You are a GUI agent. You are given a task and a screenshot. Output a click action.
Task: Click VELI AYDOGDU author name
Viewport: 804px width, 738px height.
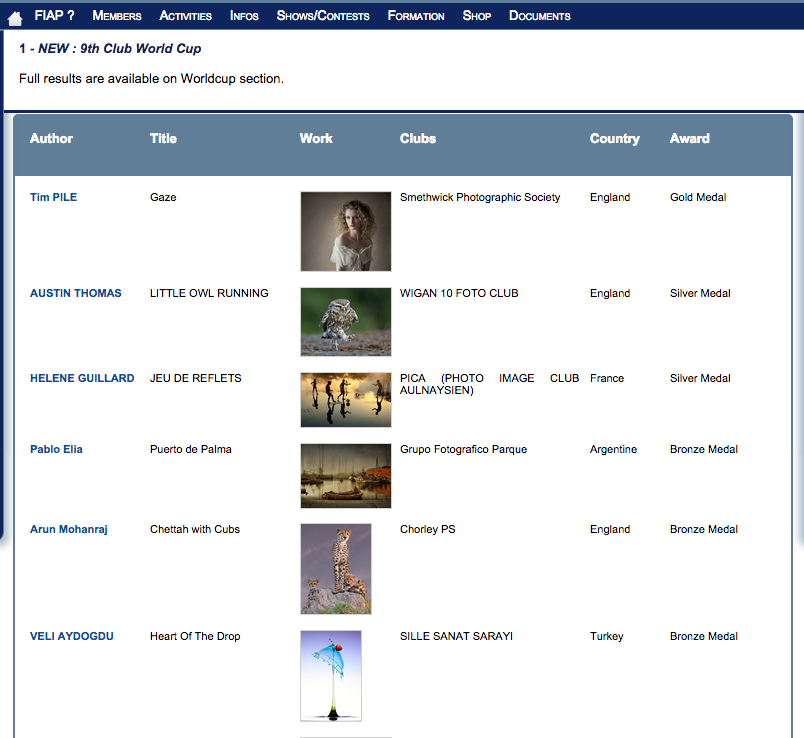coord(72,636)
